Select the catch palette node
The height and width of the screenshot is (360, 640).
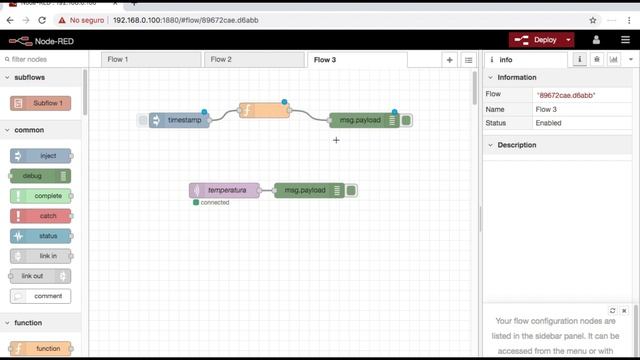point(40,216)
